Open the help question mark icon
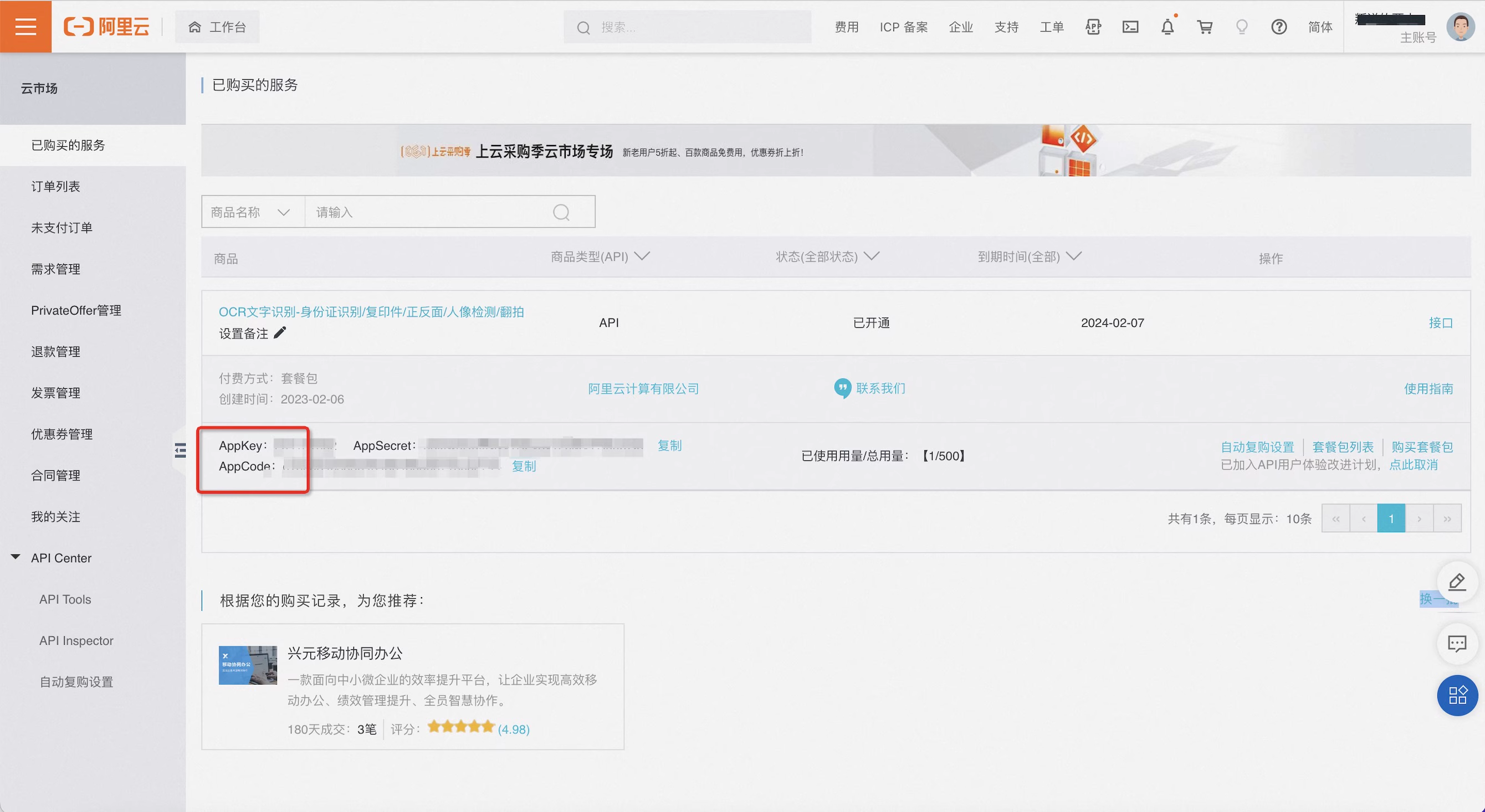 click(1279, 27)
